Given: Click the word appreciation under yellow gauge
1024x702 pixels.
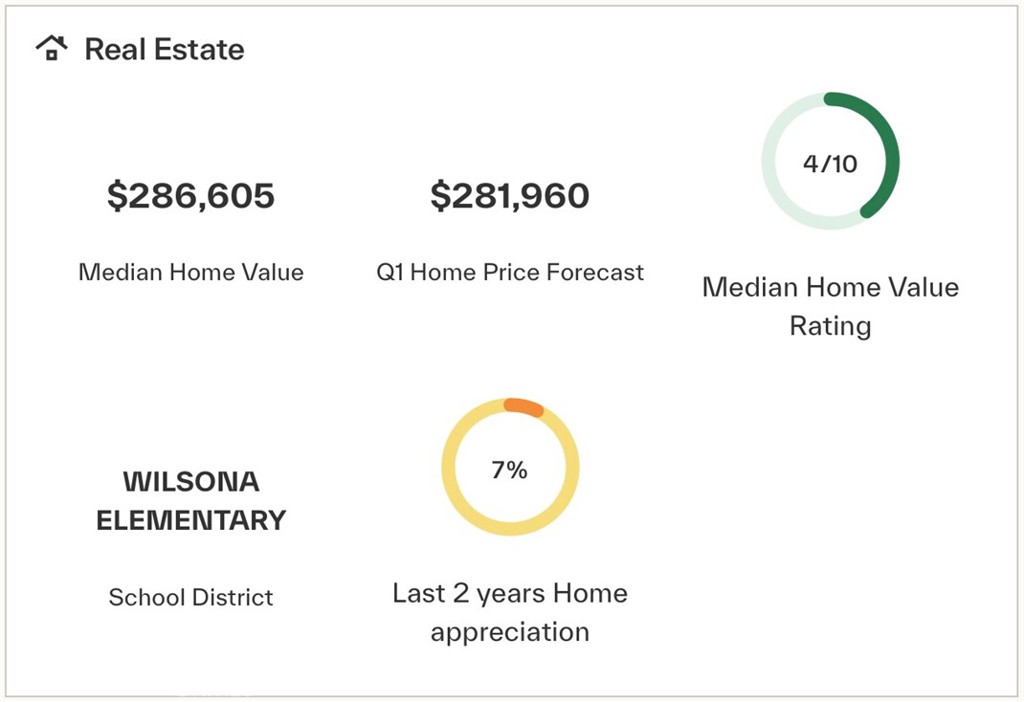Looking at the screenshot, I should click(510, 632).
